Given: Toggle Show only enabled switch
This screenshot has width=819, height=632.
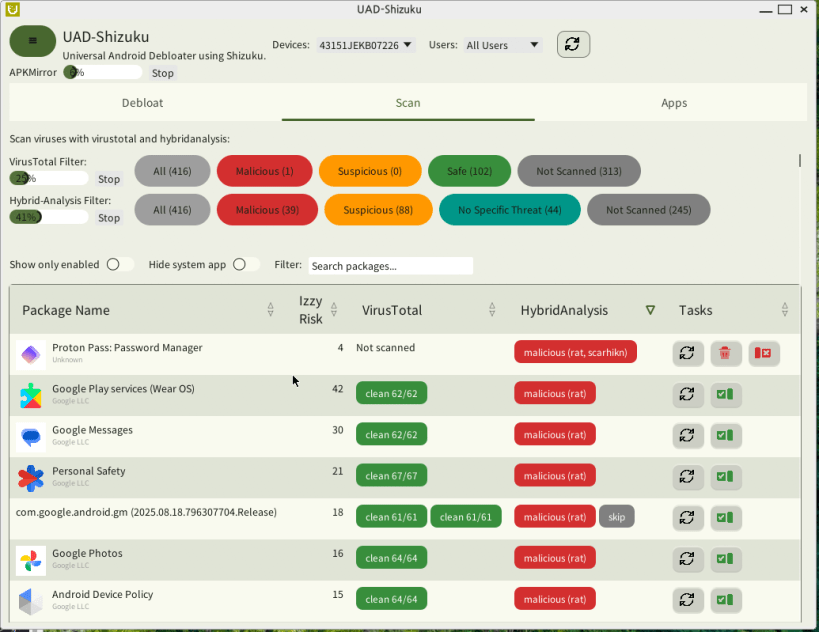Looking at the screenshot, I should 120,264.
